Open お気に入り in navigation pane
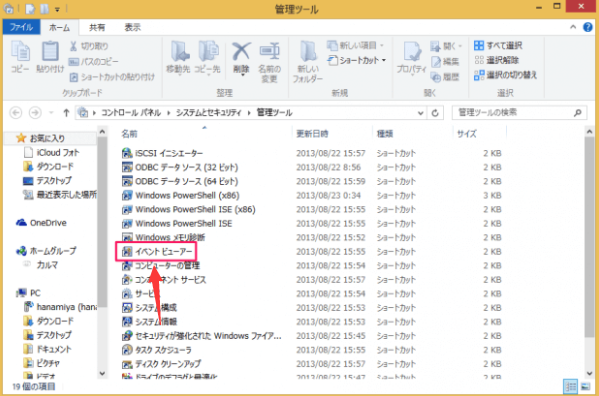599x396 pixels. pyautogui.click(x=40, y=138)
